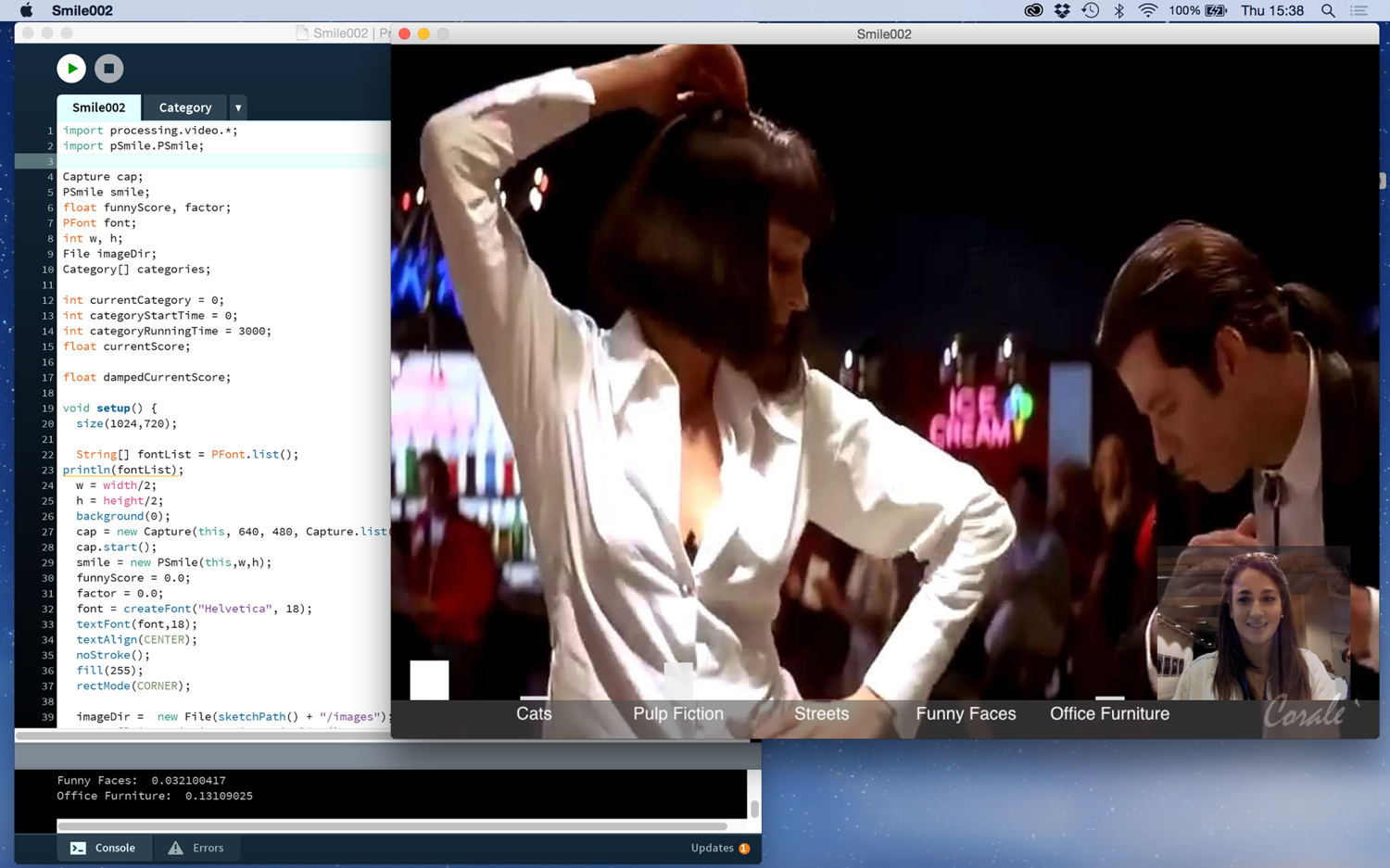This screenshot has height=868, width=1390.
Task: Open the Category editor tab
Action: (185, 107)
